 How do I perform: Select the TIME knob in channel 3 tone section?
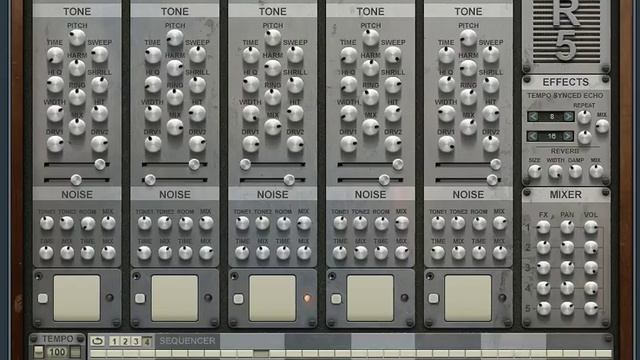[x=251, y=55]
